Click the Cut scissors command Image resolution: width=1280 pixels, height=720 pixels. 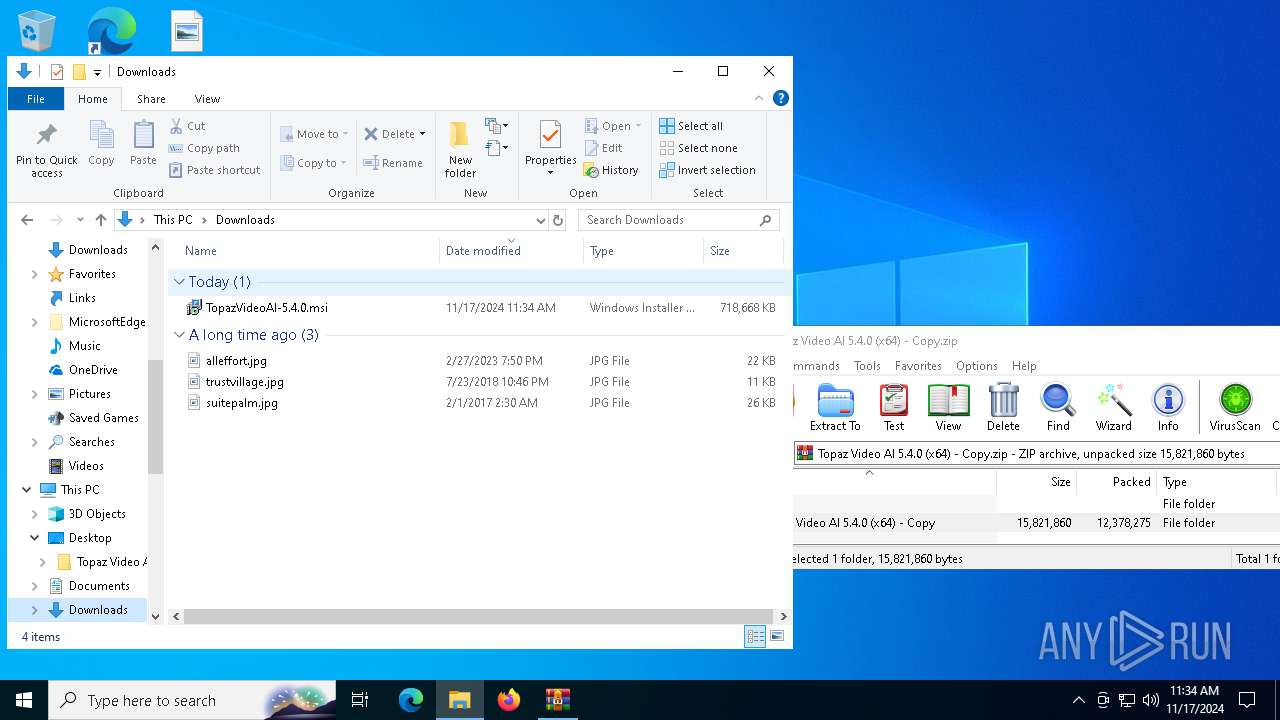pos(187,126)
